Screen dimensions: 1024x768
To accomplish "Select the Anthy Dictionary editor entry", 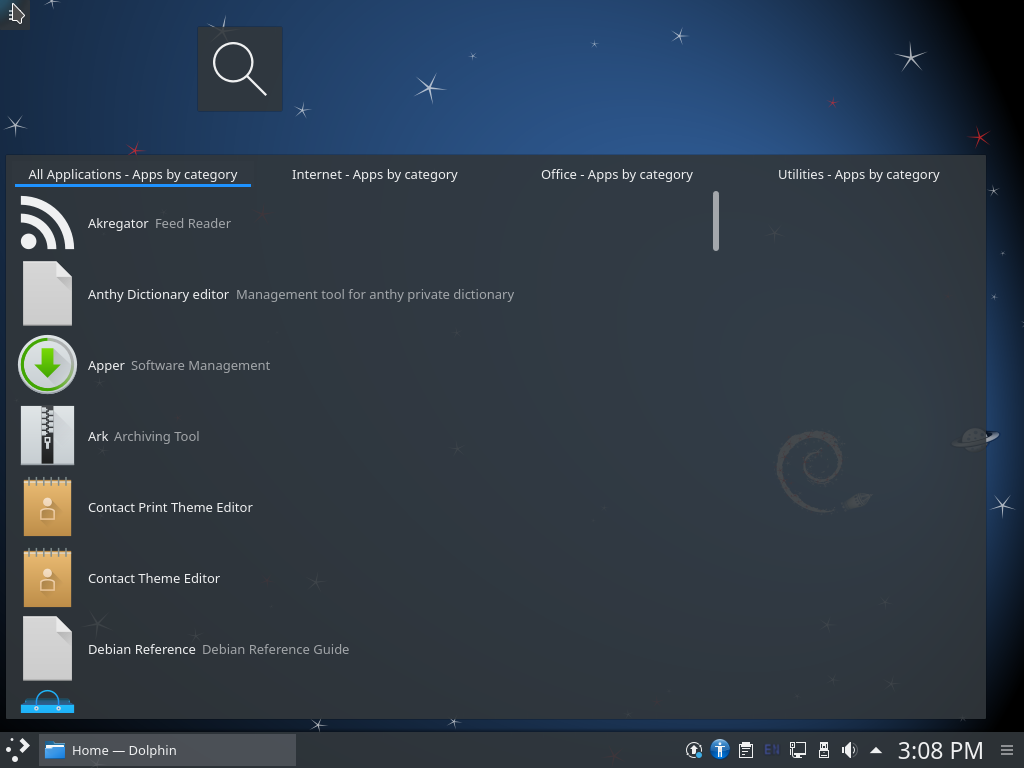I will tap(363, 294).
